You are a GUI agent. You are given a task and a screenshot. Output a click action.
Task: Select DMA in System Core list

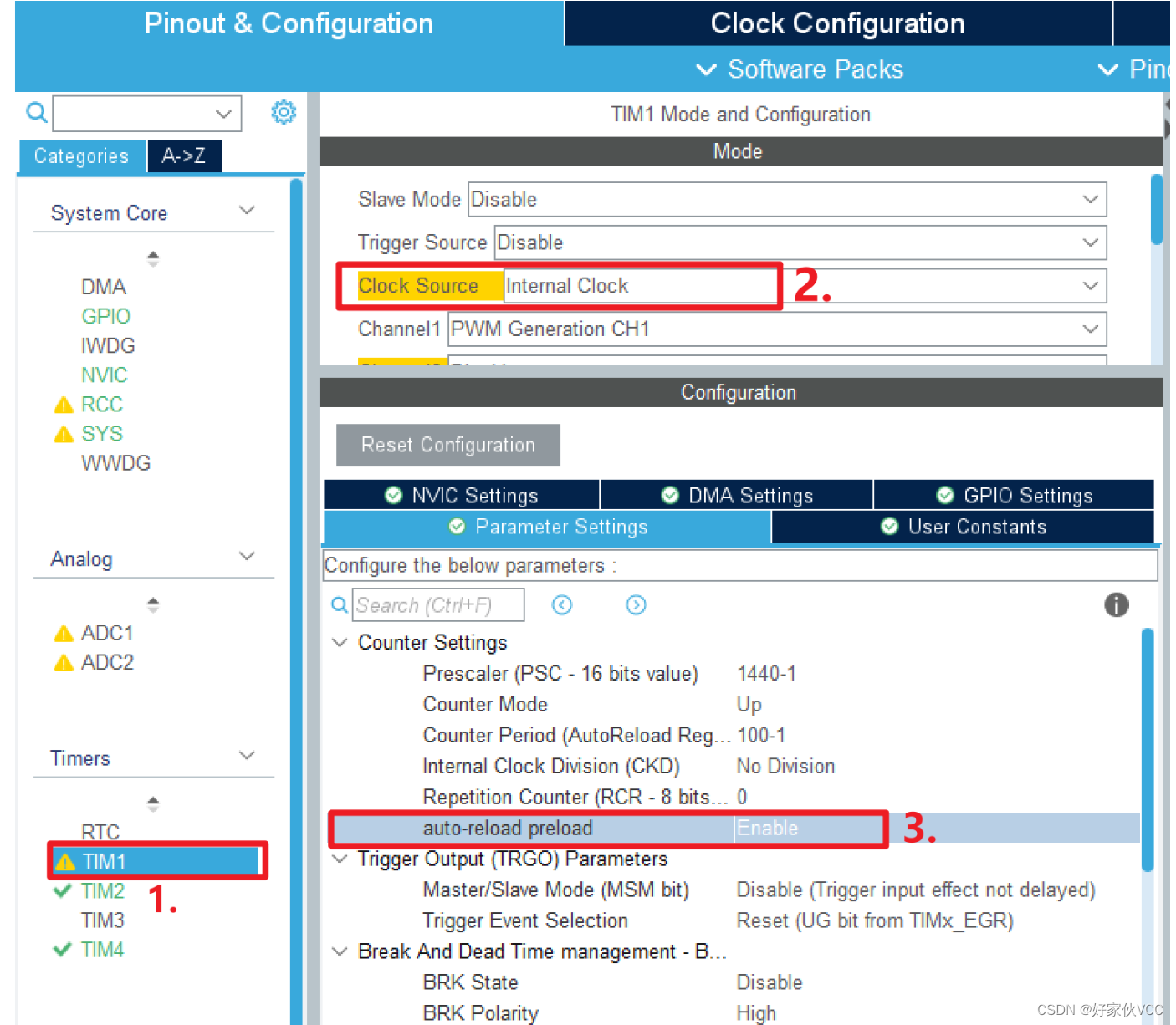point(104,287)
